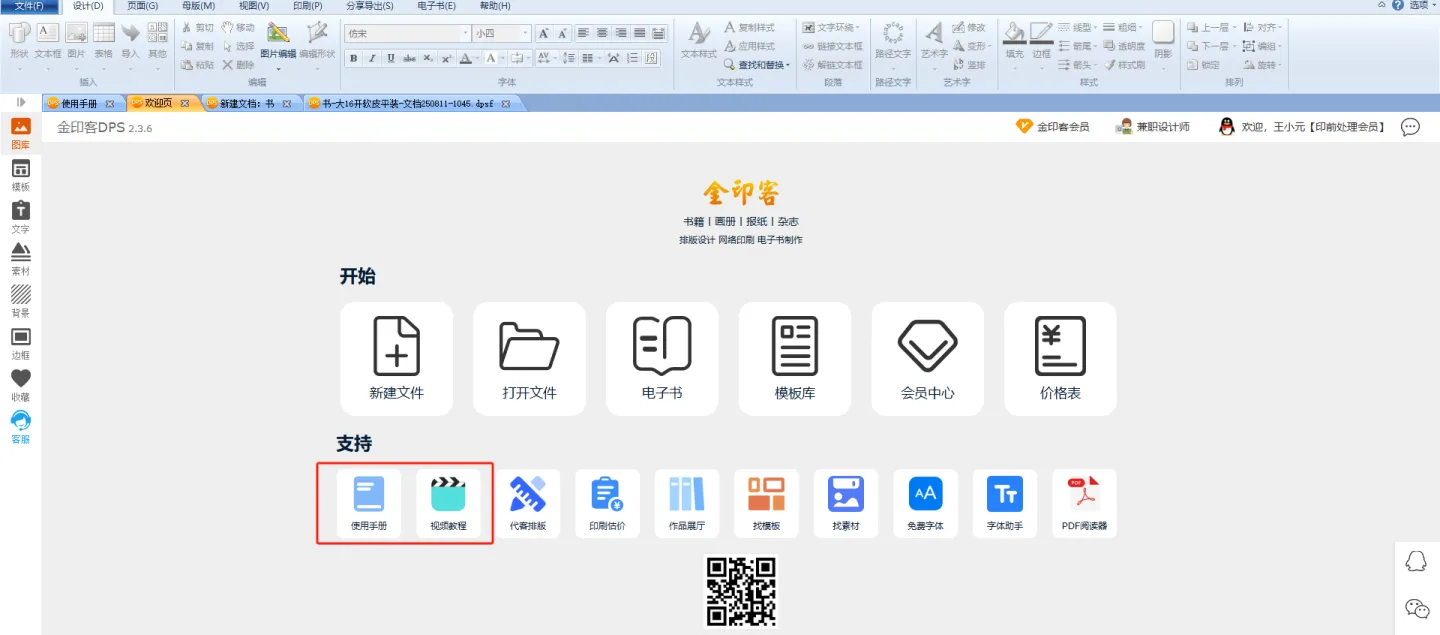Image resolution: width=1440 pixels, height=635 pixels.
Task: Expand the 小四 font size dropdown
Action: pos(526,34)
